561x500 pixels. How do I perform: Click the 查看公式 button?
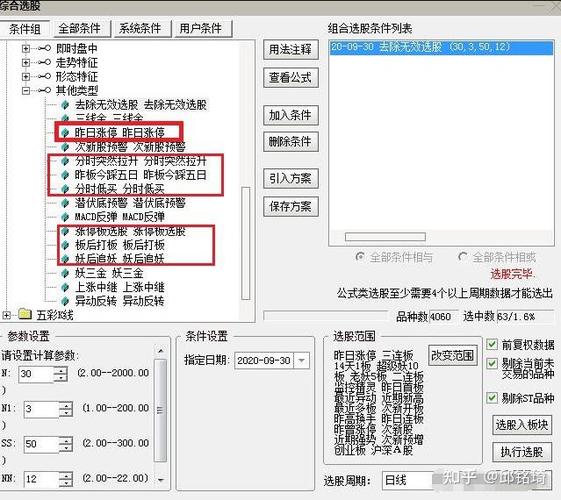291,78
